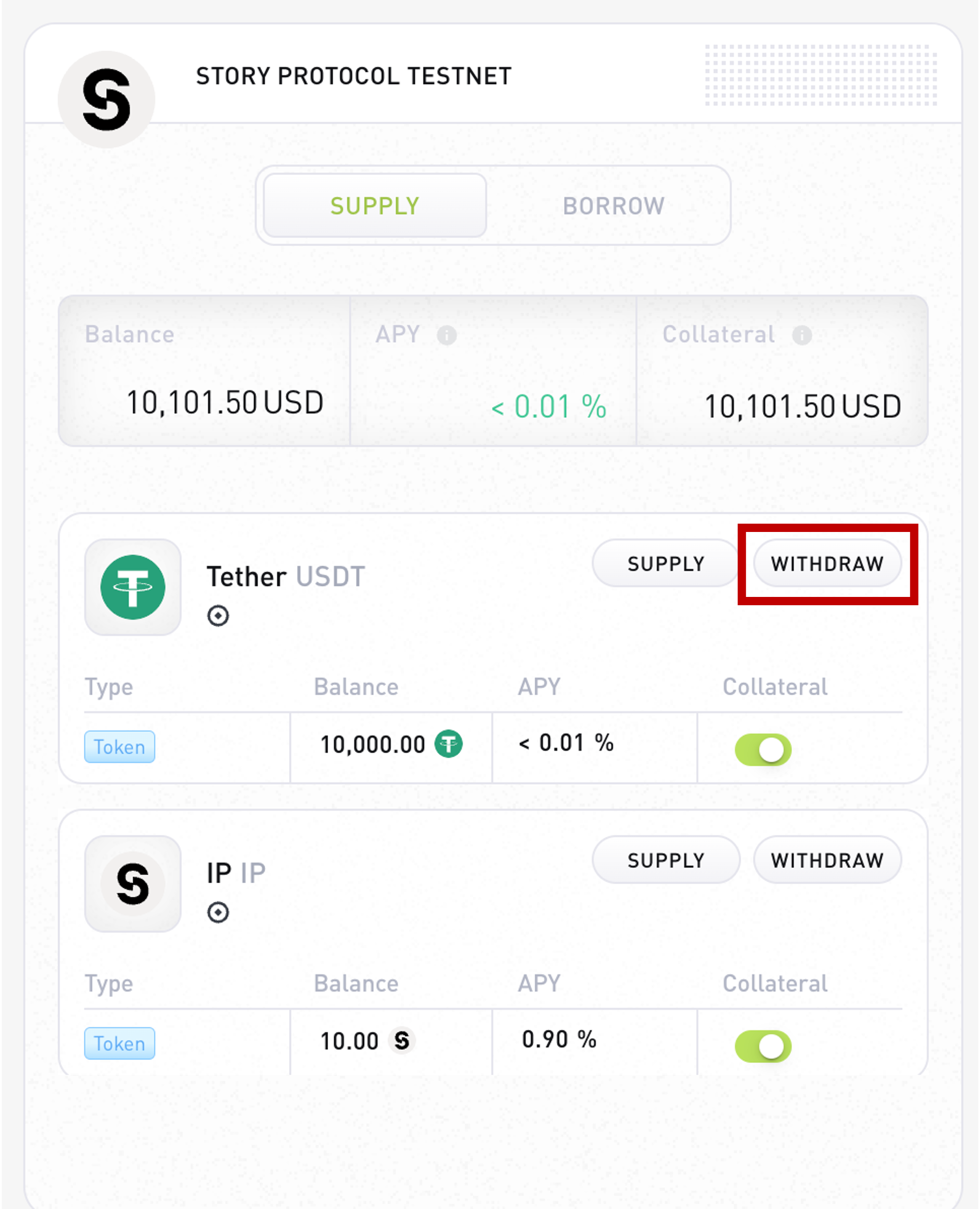Click the target icon under IP
The height and width of the screenshot is (1209, 980).
[x=218, y=912]
